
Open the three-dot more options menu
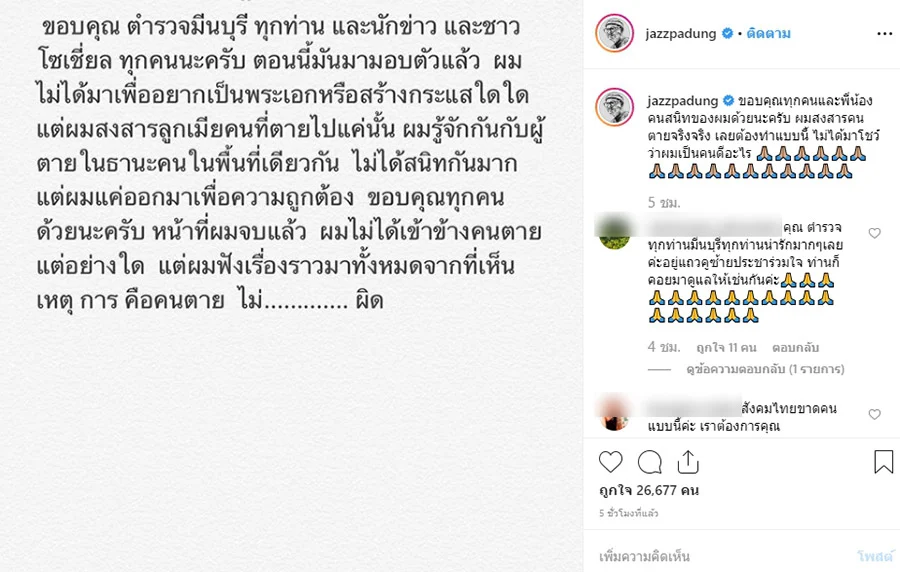(885, 34)
